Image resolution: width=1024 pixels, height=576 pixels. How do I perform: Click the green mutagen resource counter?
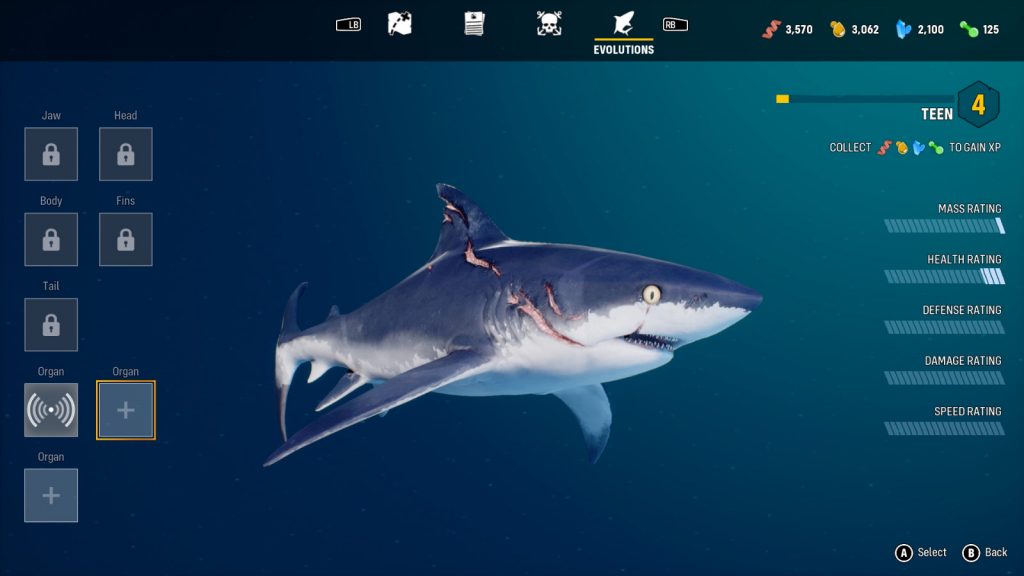click(979, 30)
